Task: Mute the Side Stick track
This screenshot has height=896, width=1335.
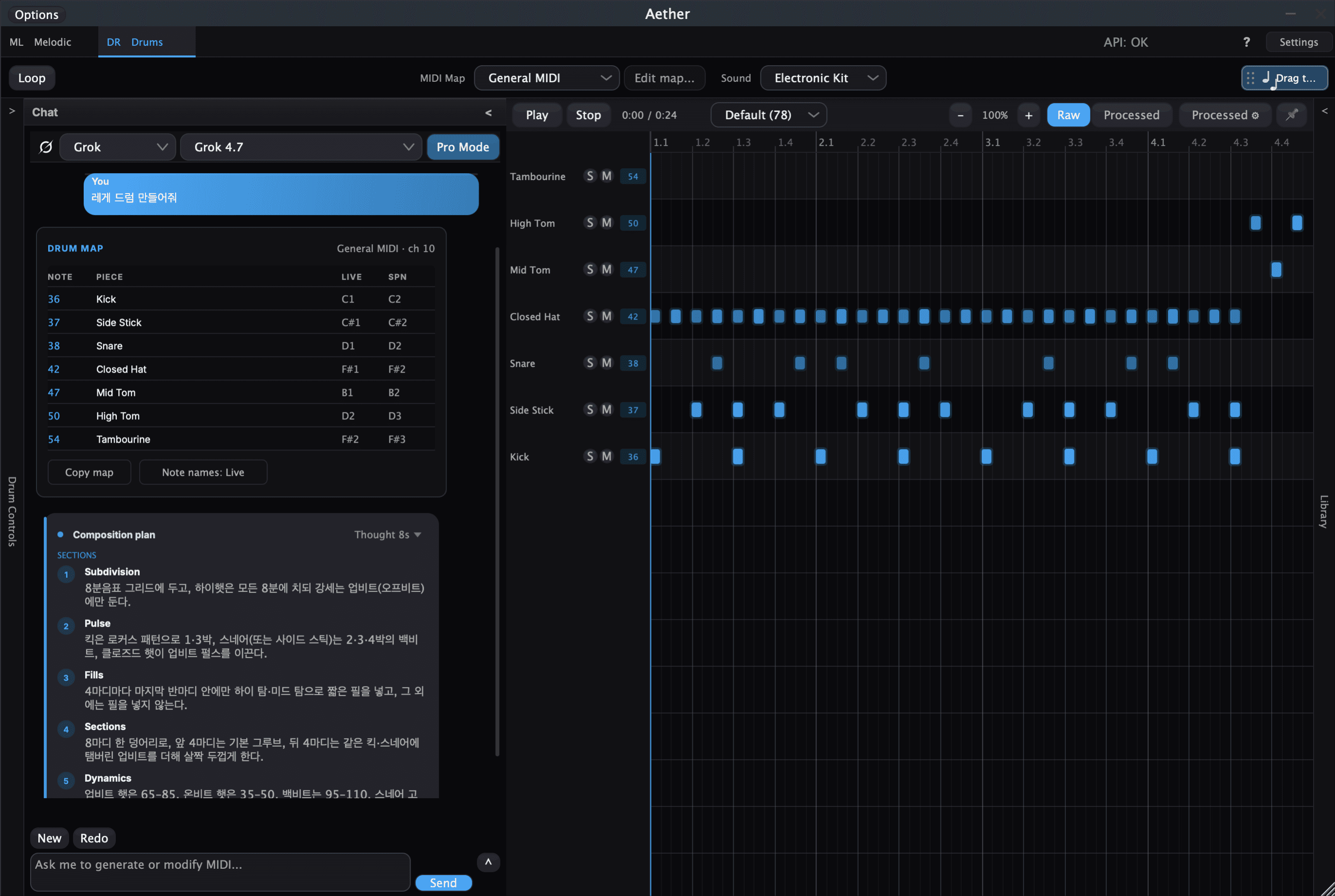Action: [x=607, y=410]
